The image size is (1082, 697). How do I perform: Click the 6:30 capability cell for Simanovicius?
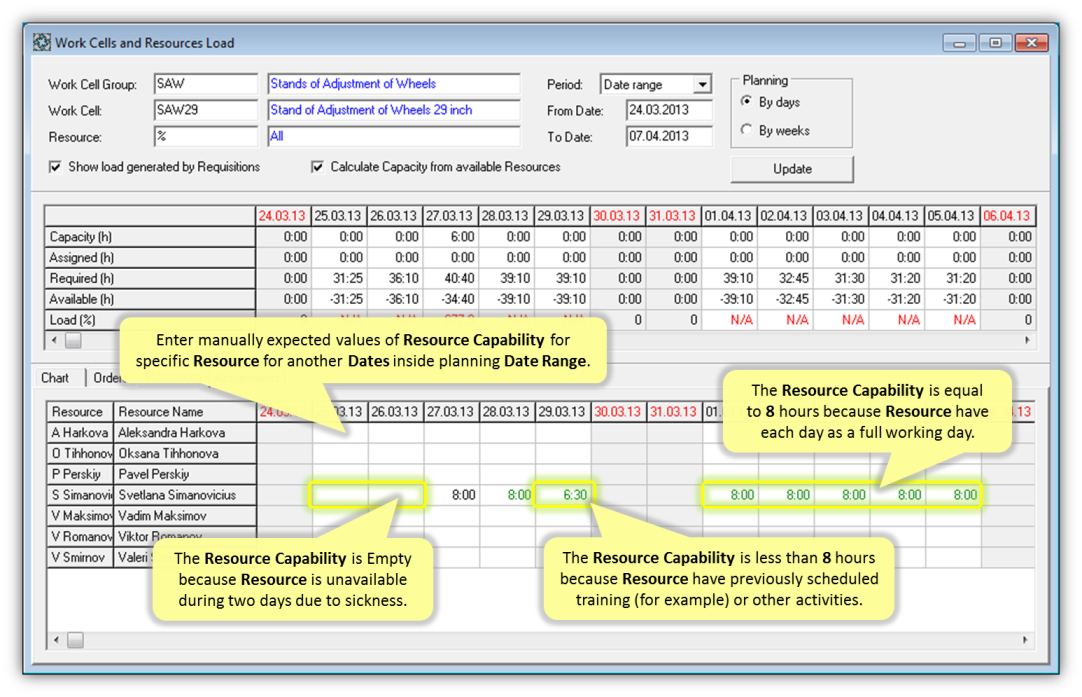563,495
